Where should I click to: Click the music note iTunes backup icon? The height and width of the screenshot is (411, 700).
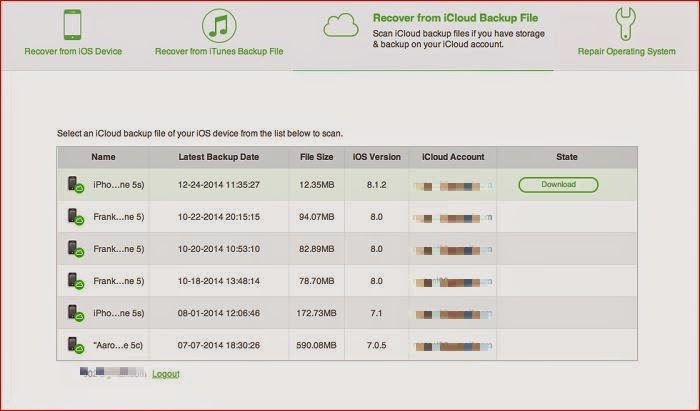(219, 26)
